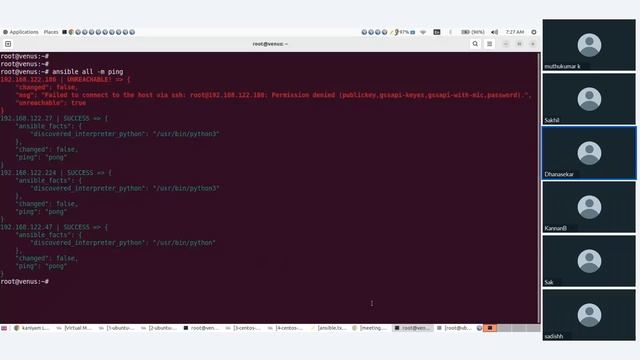
Task: Click the show desktop icon at taskbar left
Action: coord(4,328)
